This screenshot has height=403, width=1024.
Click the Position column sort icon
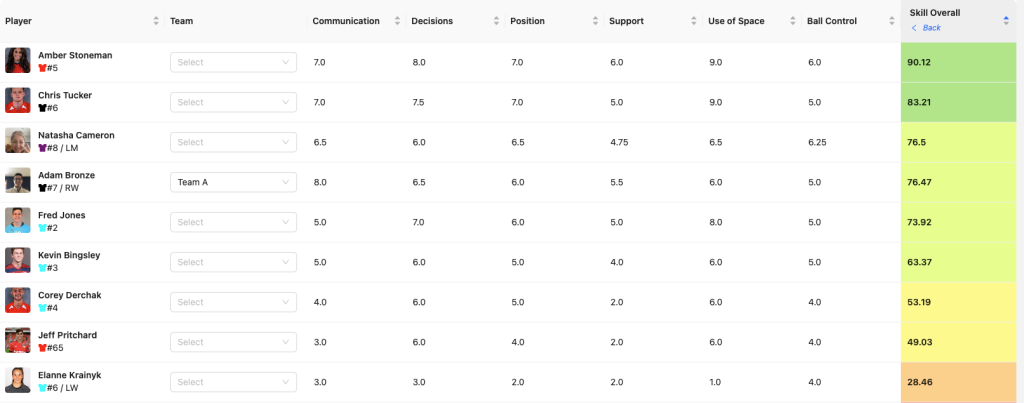click(595, 21)
